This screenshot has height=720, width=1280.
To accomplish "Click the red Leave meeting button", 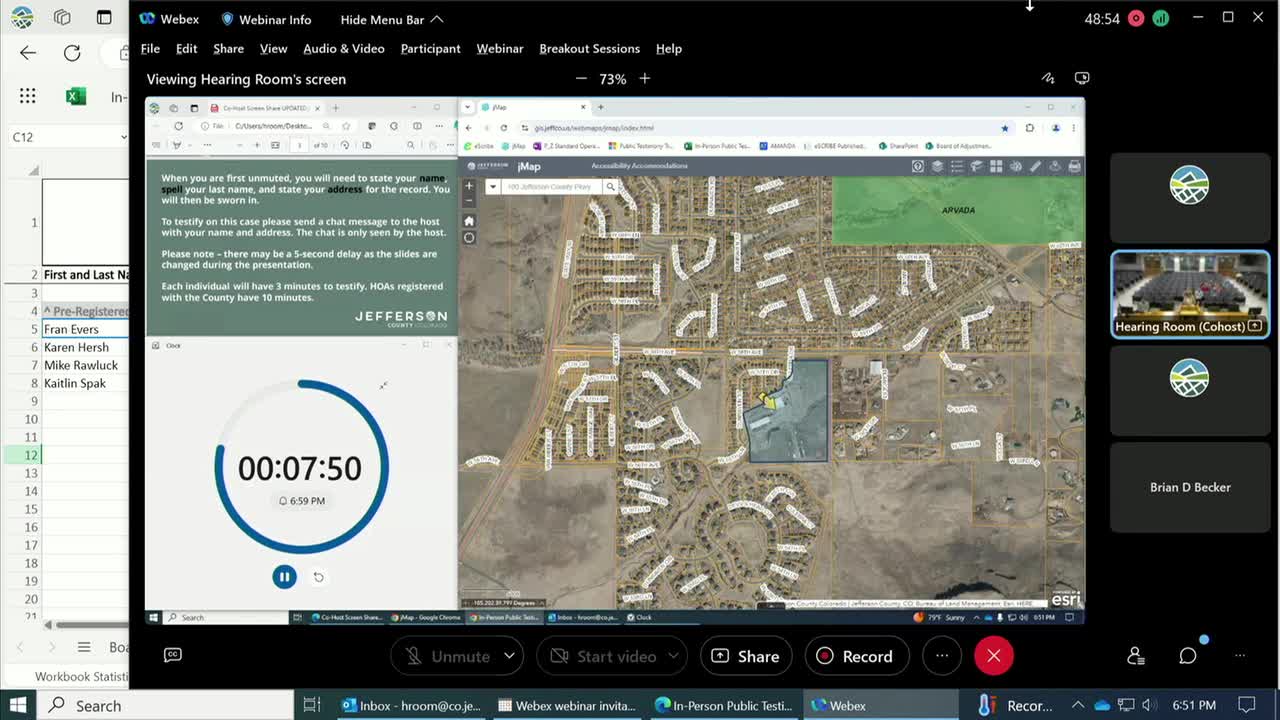I will tap(994, 656).
